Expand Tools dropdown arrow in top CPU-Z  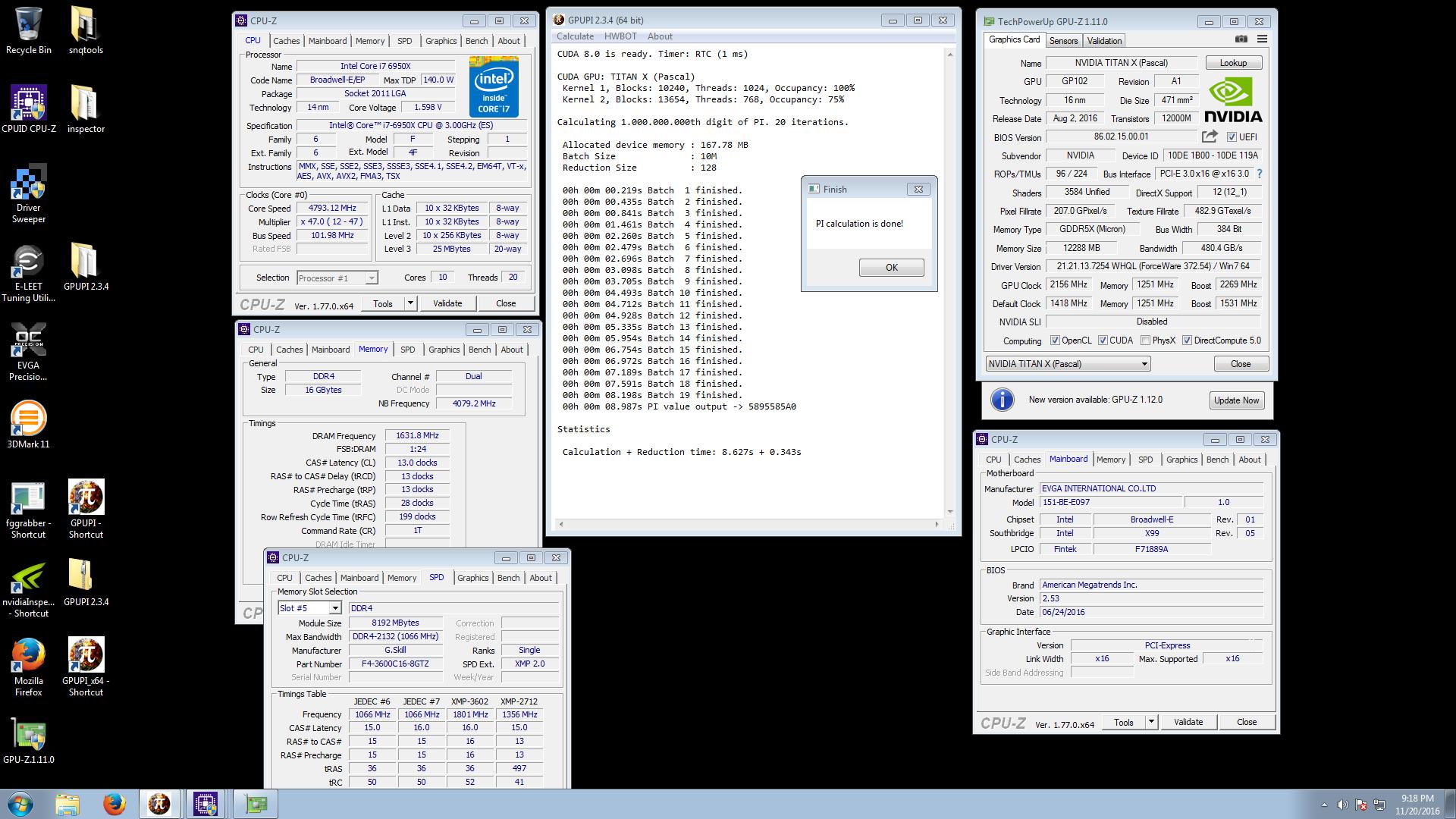point(410,303)
